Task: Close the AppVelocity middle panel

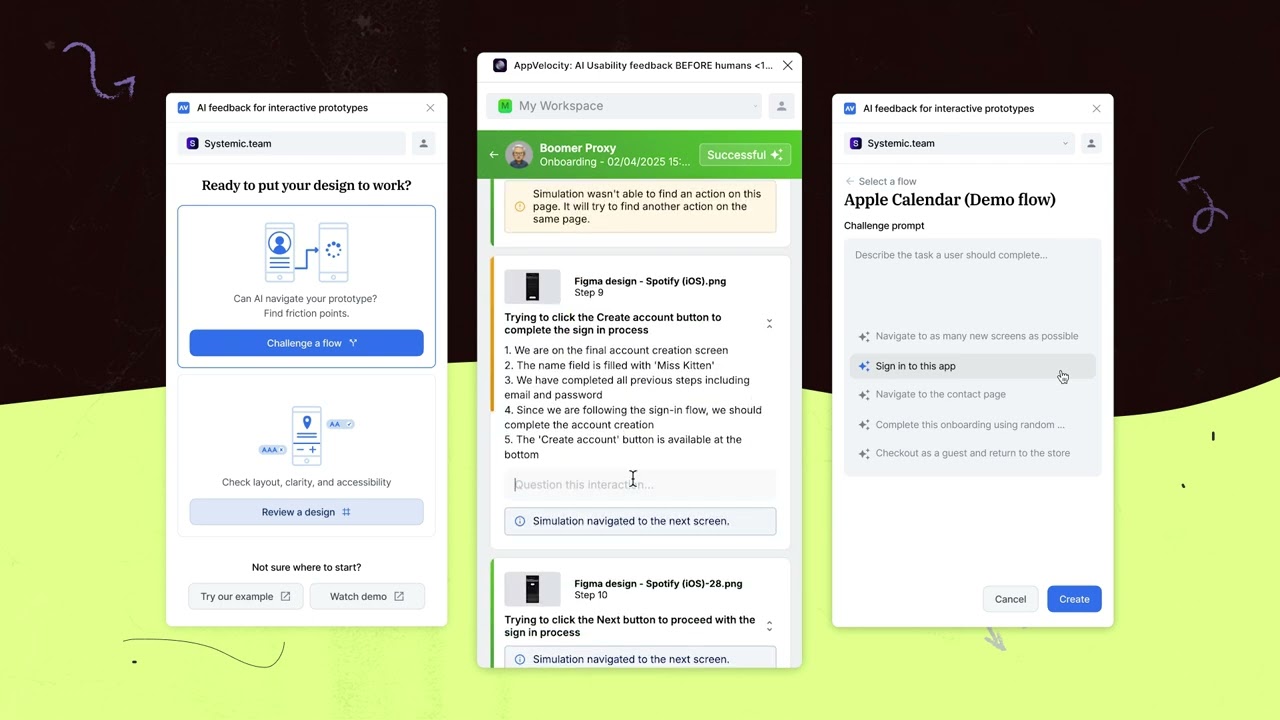Action: click(x=788, y=66)
